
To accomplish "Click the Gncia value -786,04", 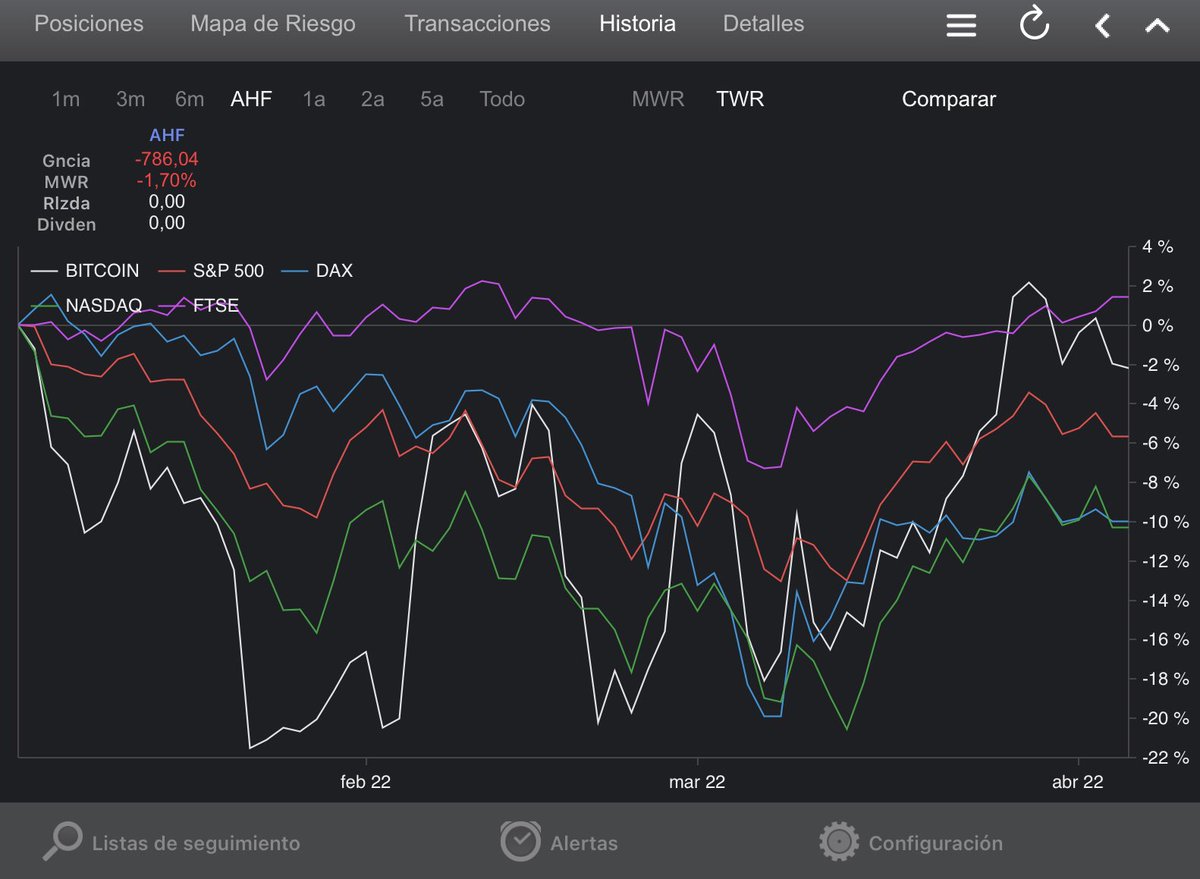I will [x=167, y=160].
